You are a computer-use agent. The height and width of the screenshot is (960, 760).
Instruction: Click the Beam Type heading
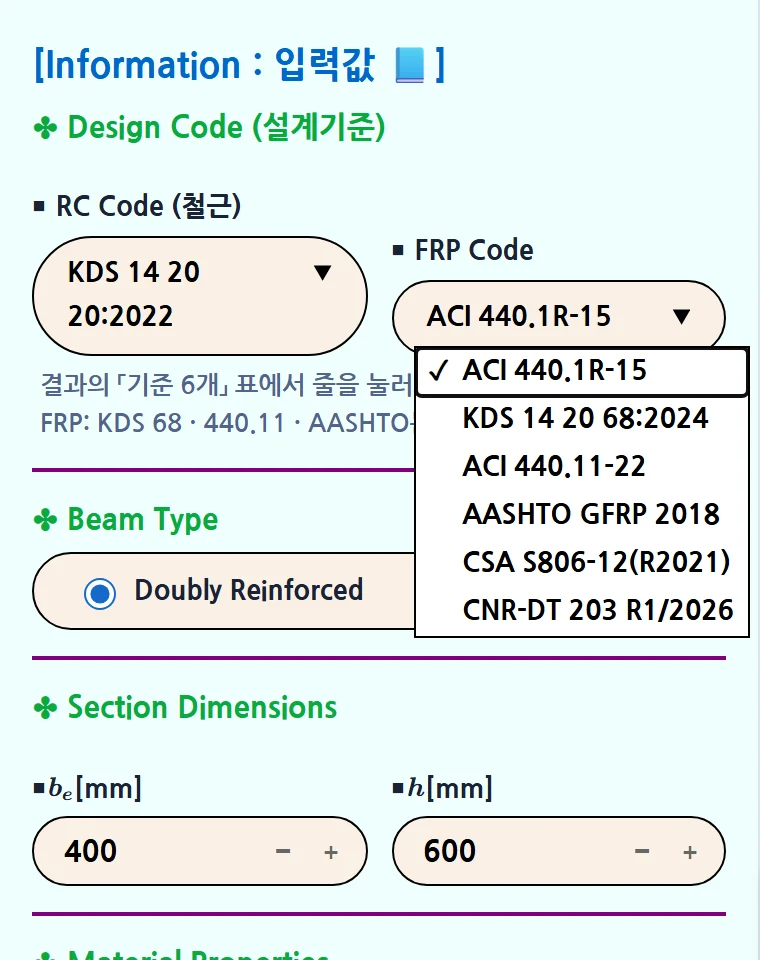(x=126, y=520)
